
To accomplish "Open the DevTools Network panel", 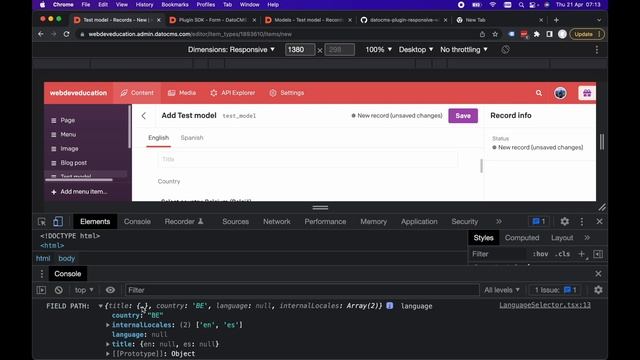I will (x=277, y=222).
